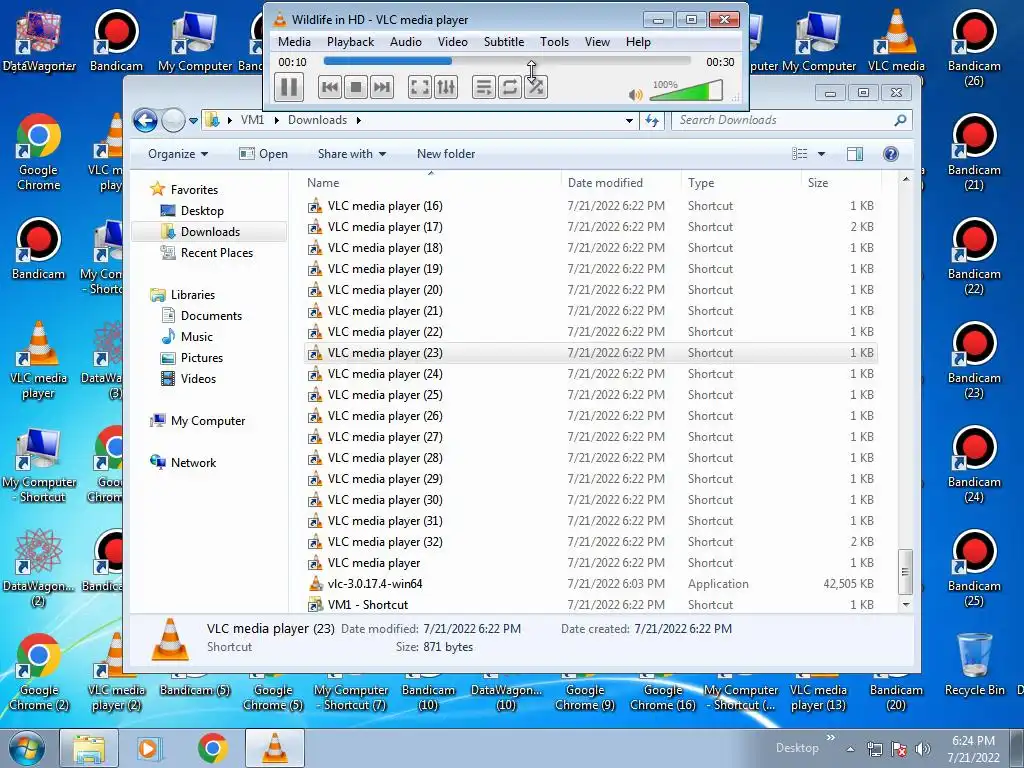Sort by Type column
Image resolution: width=1024 pixels, height=768 pixels.
tap(741, 183)
